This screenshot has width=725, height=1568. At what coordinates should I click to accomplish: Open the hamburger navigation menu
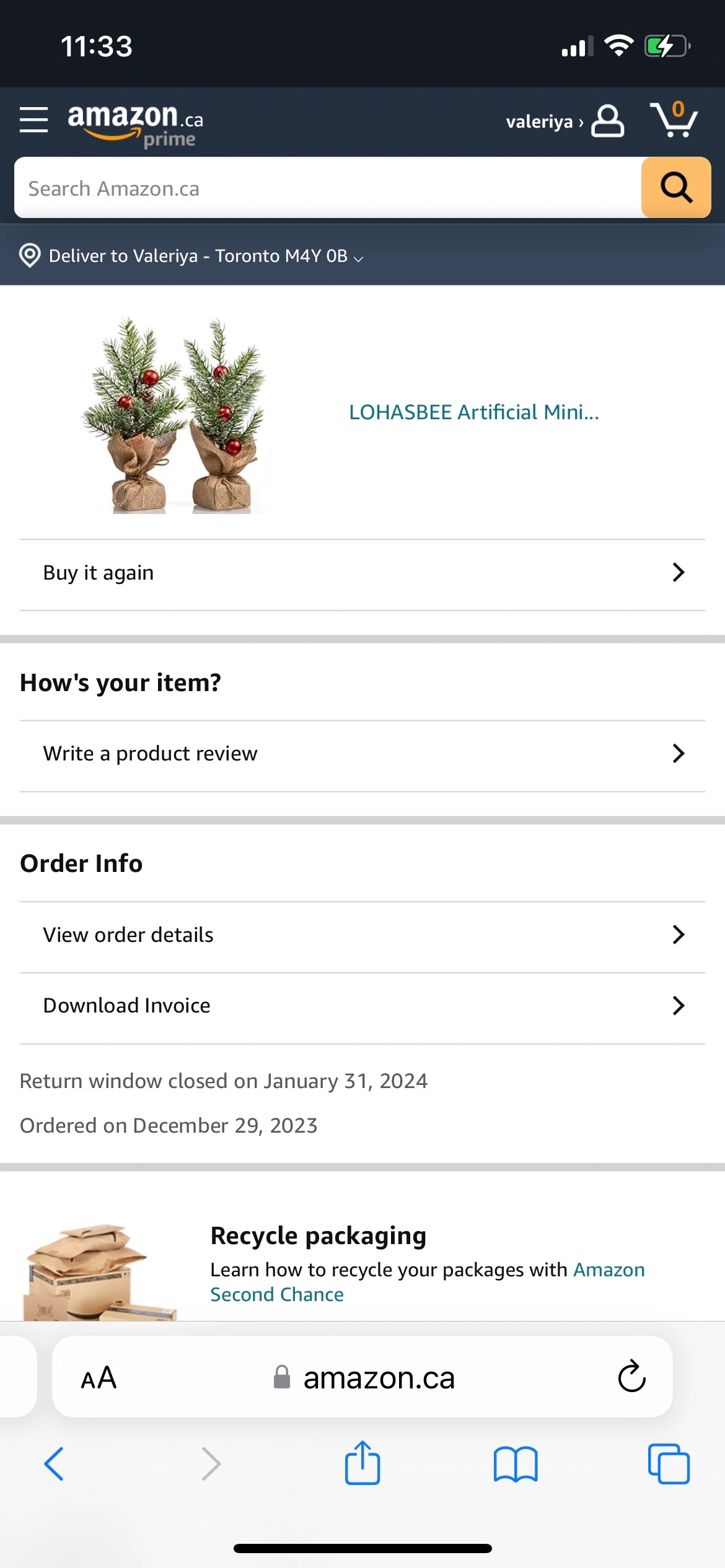coord(33,120)
